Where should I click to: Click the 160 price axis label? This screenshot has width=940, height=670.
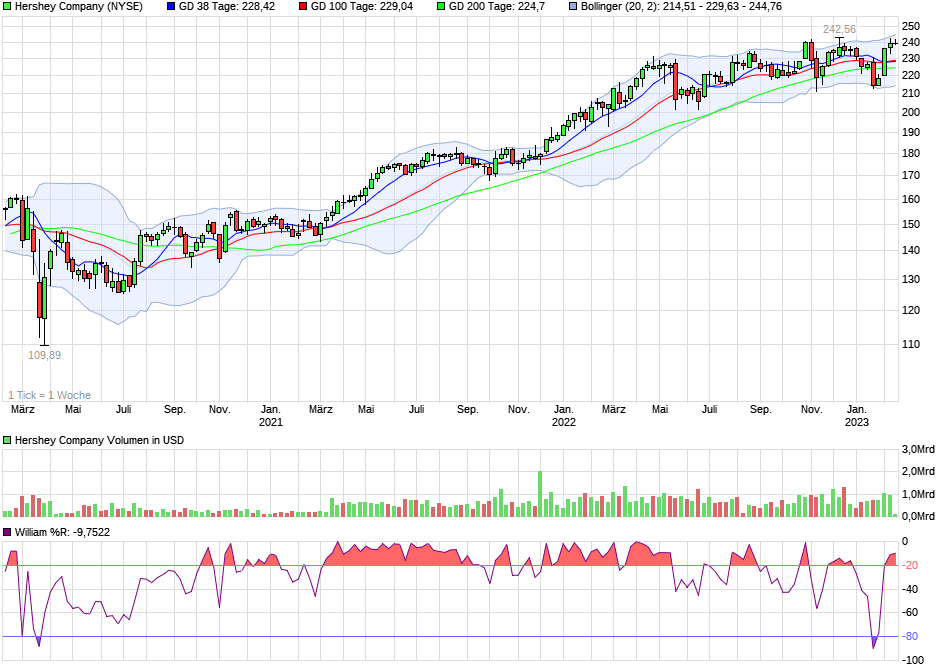pyautogui.click(x=911, y=200)
